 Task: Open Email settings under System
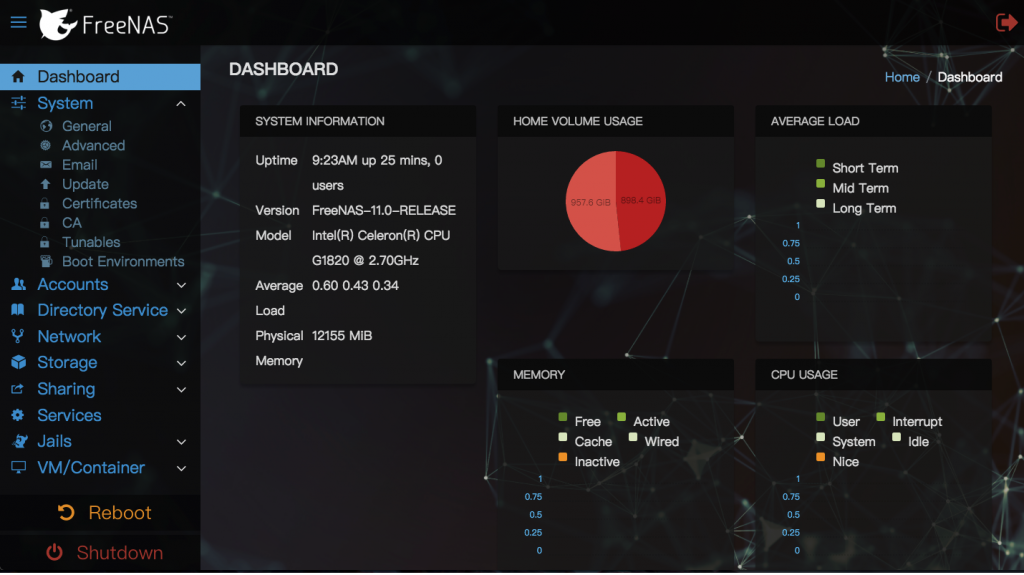(x=80, y=165)
